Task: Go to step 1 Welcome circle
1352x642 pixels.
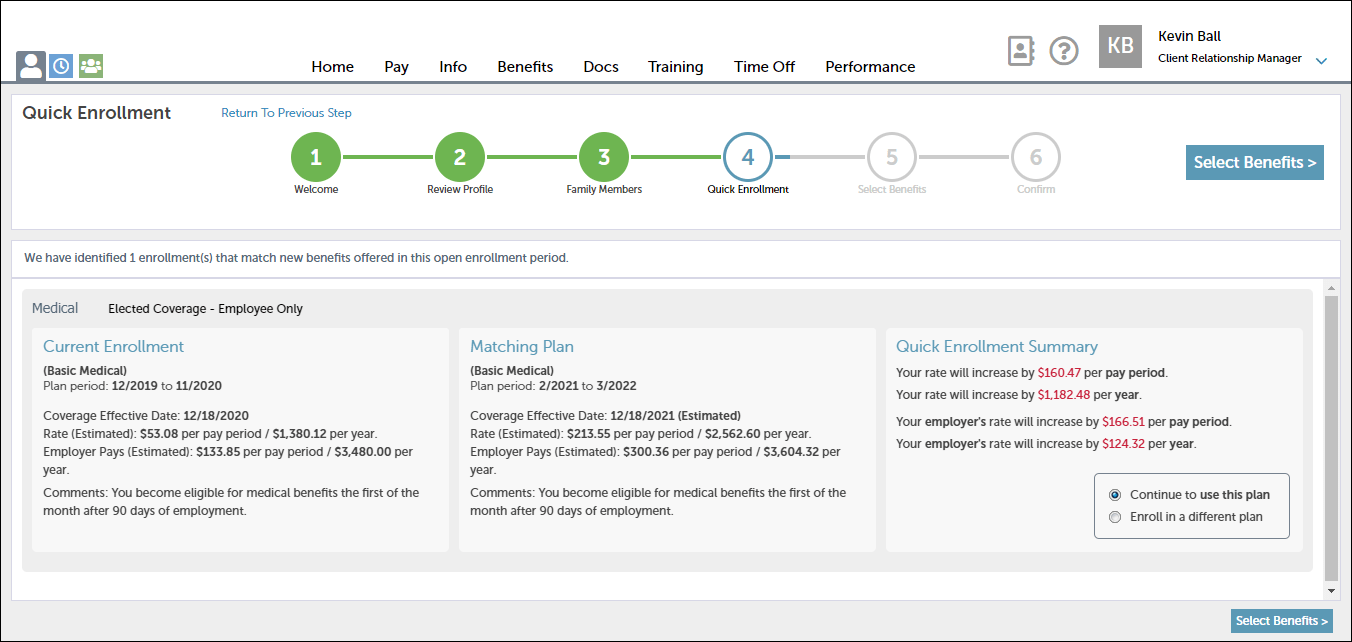Action: pos(316,157)
